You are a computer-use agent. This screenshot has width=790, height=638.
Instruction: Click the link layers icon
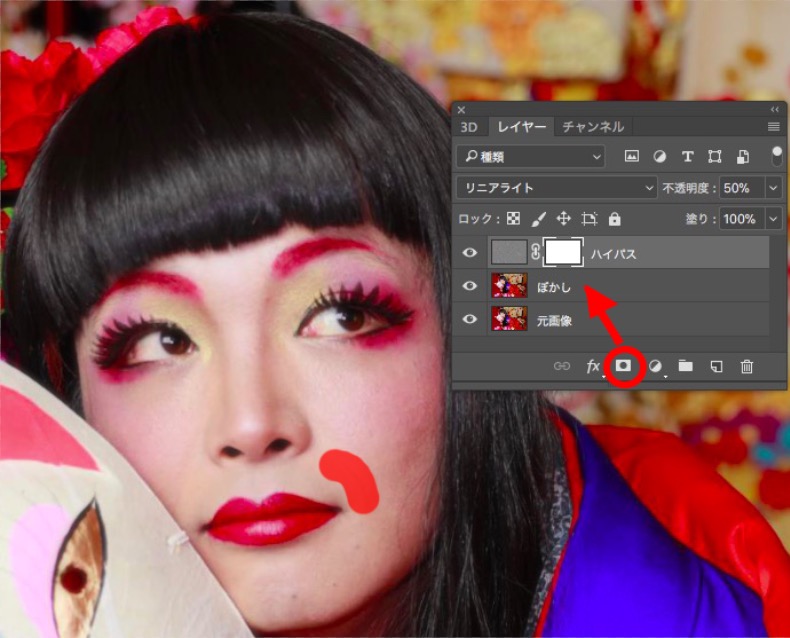tap(561, 366)
